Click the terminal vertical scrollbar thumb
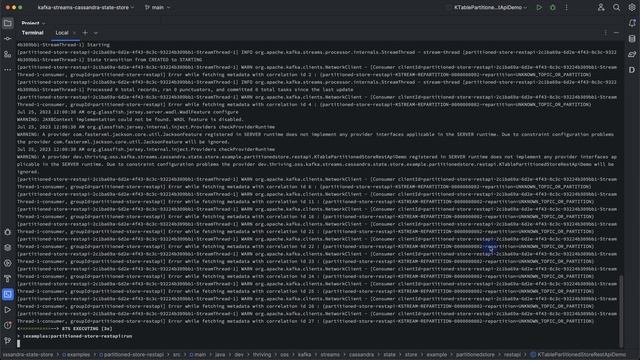 [621, 311]
